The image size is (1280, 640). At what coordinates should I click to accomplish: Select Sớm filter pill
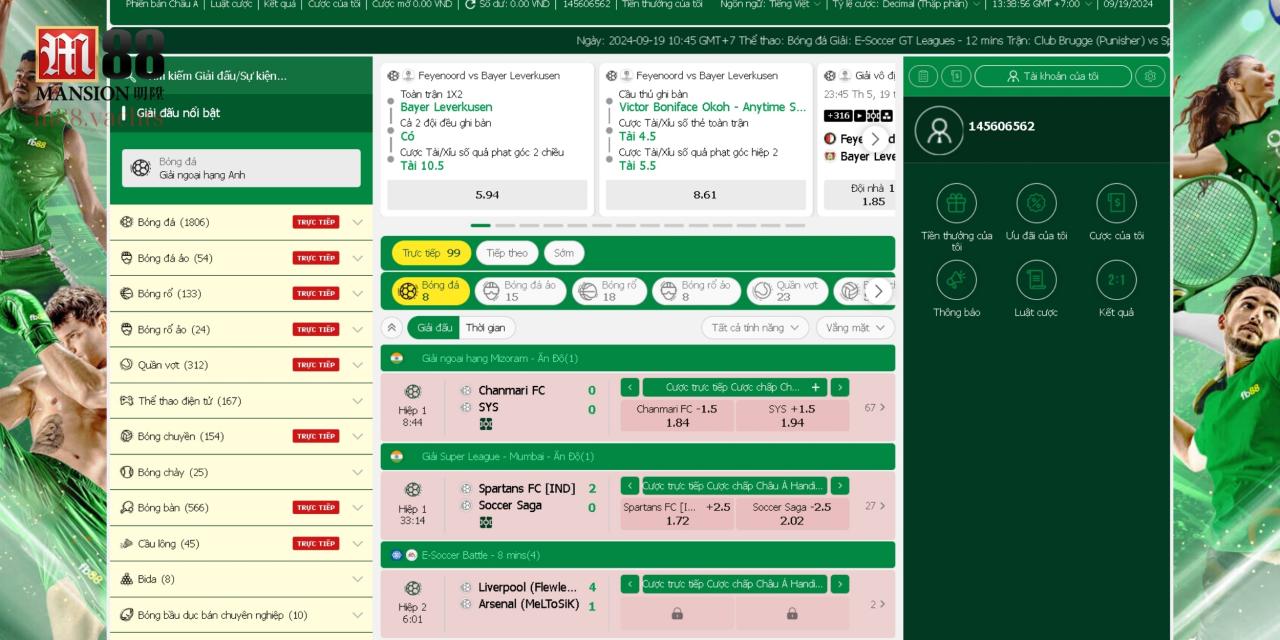tap(564, 253)
